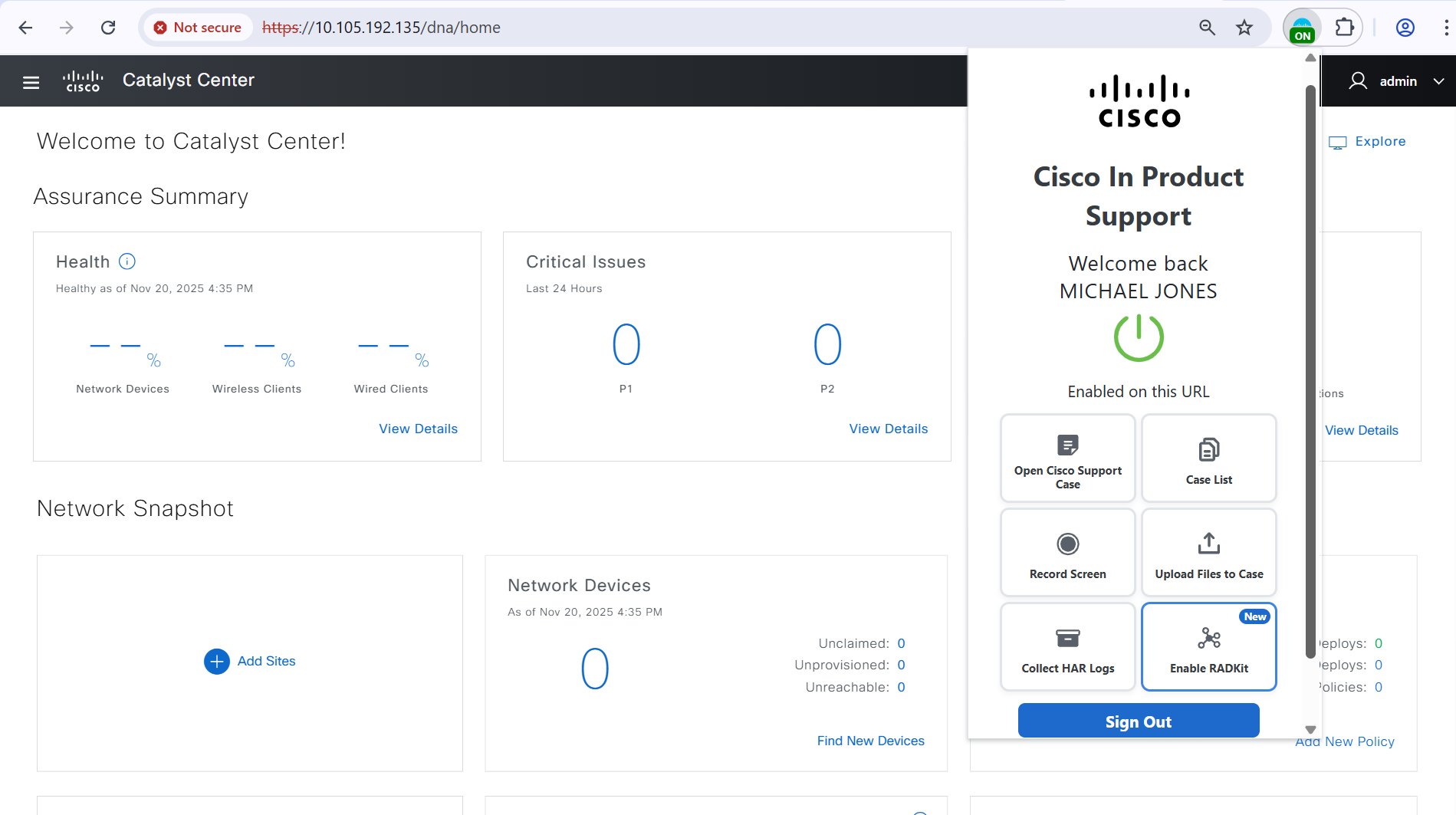This screenshot has height=815, width=1456.
Task: Open the browser extensions puzzle icon
Action: point(1344,28)
